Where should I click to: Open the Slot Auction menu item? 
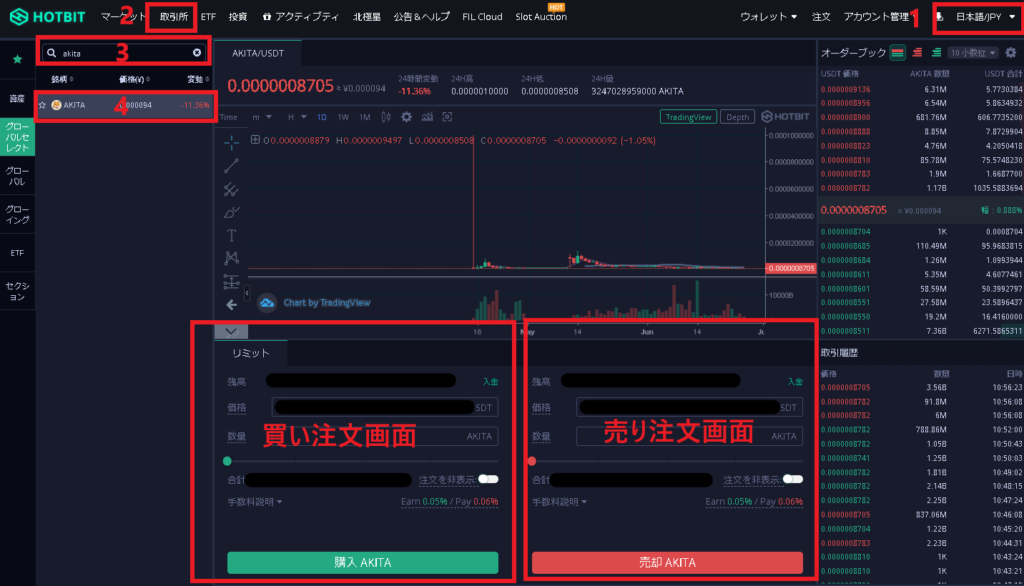pos(541,17)
